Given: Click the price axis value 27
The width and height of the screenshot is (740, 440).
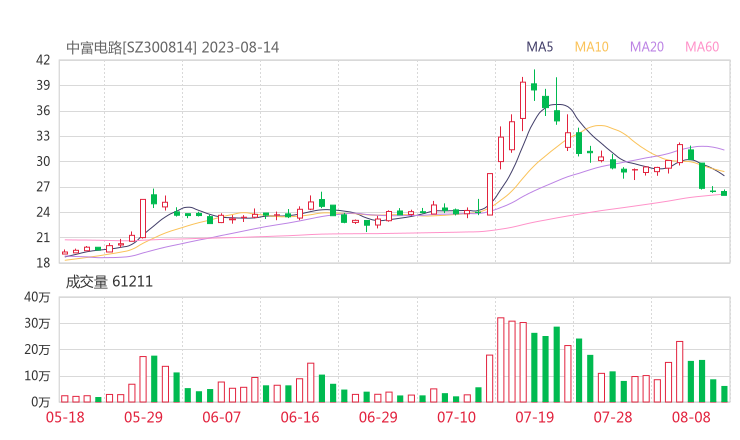Looking at the screenshot, I should (43, 187).
